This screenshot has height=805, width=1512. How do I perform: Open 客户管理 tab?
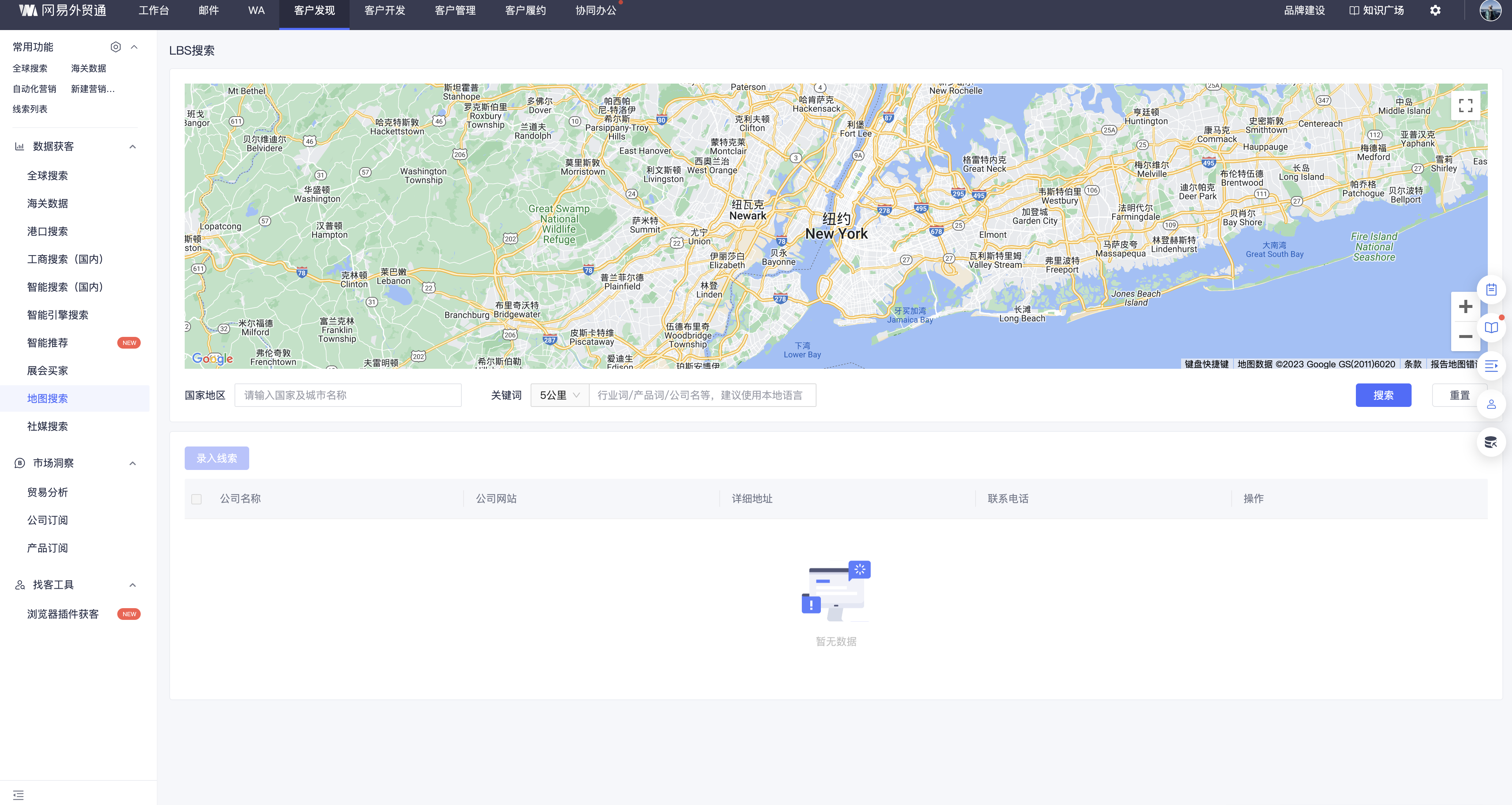(x=455, y=11)
